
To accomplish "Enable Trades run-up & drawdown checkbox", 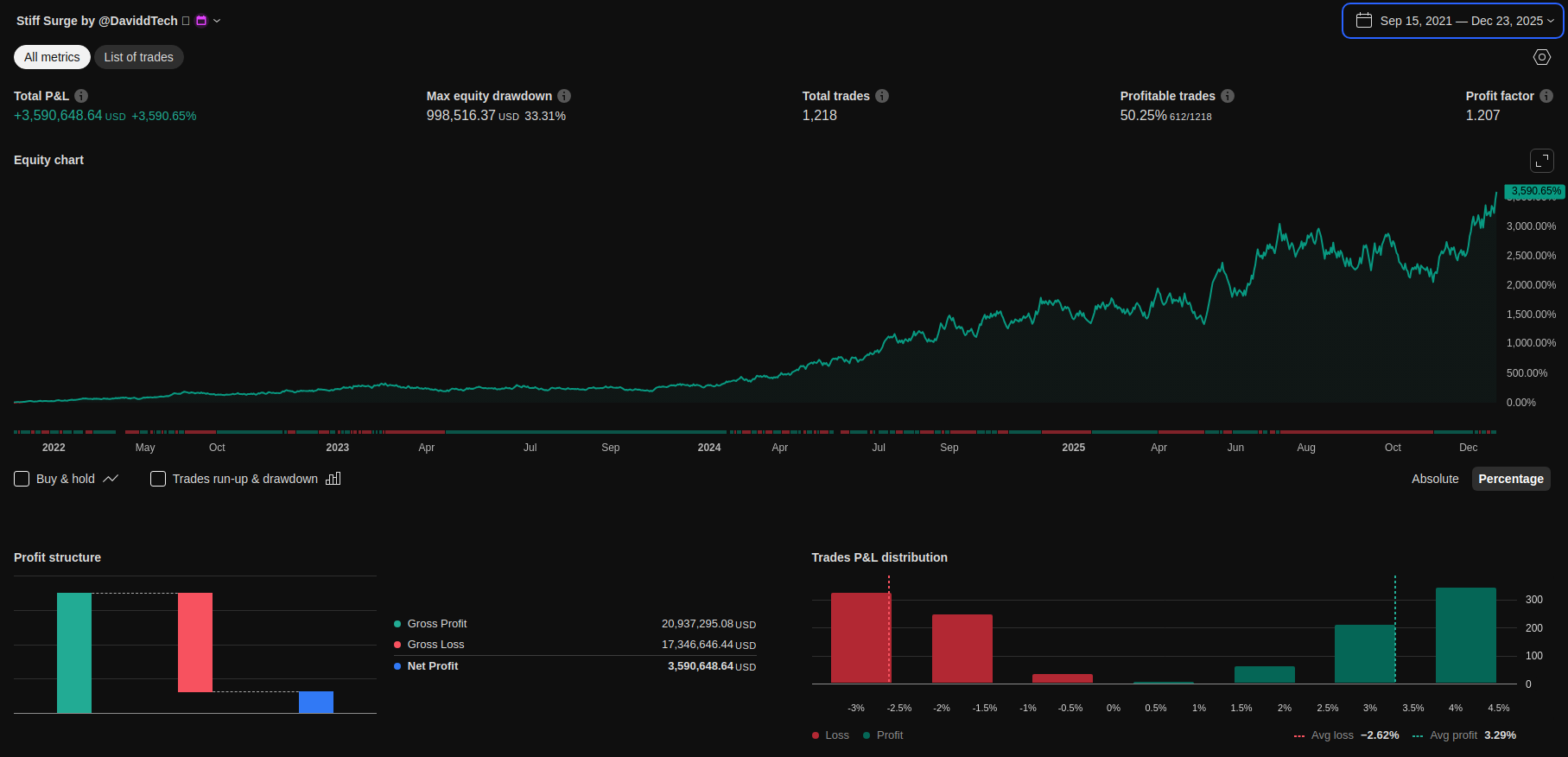I will coord(158,479).
